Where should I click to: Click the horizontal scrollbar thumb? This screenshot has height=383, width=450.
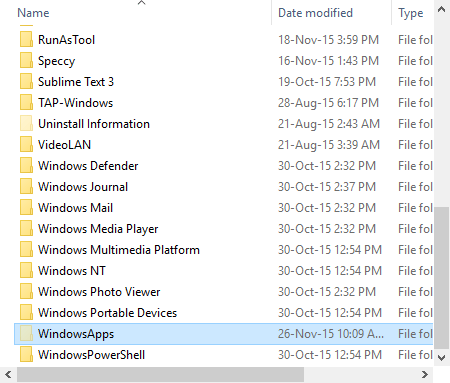tap(160, 375)
